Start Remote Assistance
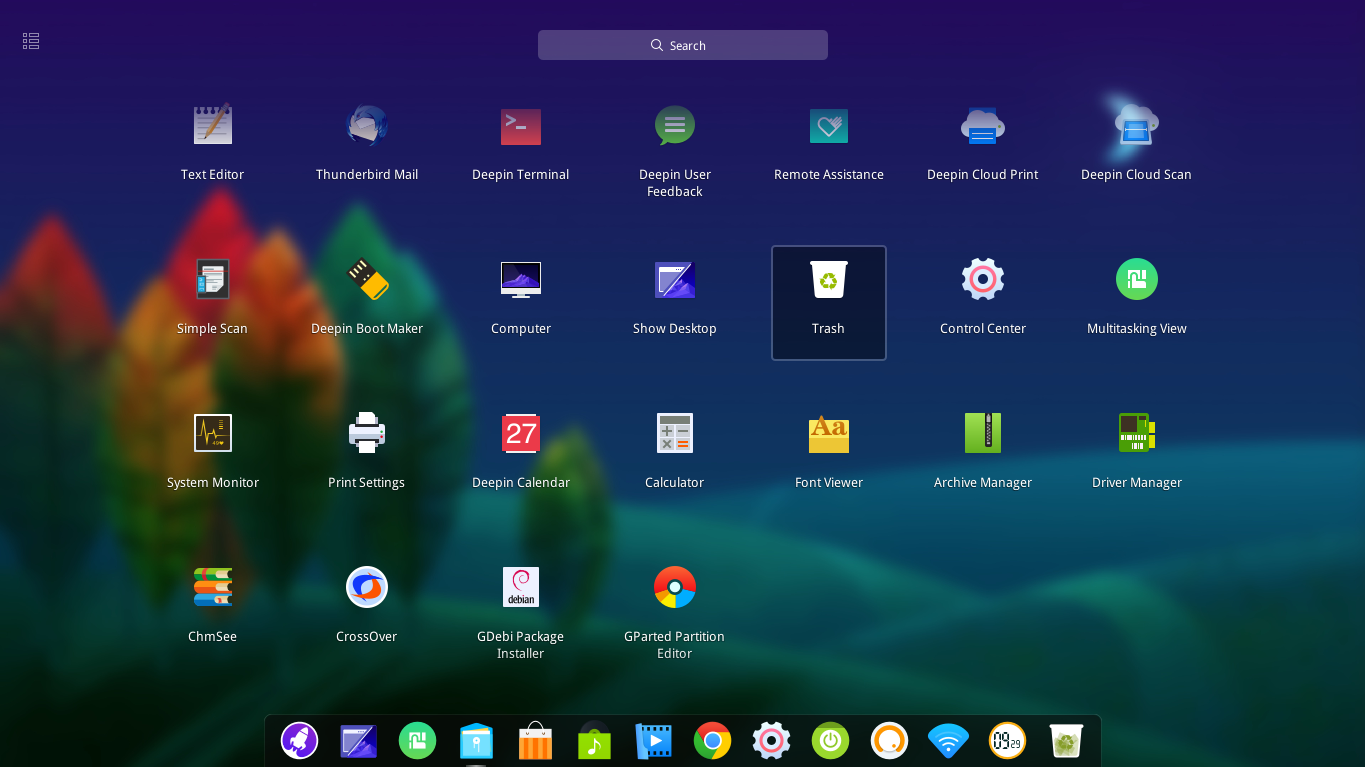This screenshot has width=1365, height=767. point(828,140)
